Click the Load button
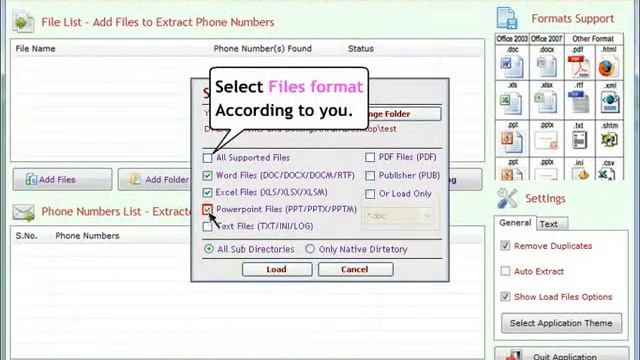The image size is (640, 360). click(277, 269)
